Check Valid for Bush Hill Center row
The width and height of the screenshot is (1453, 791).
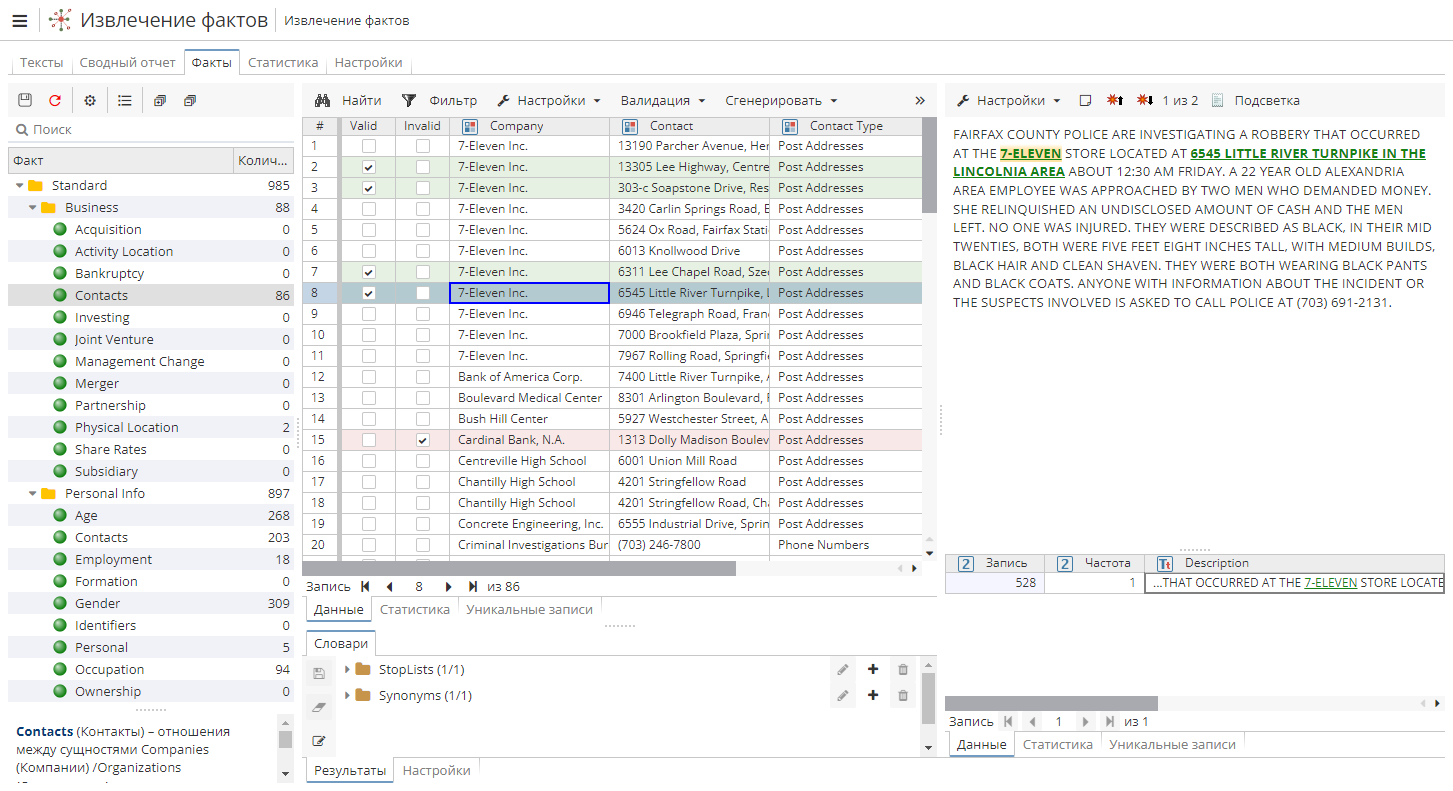(369, 419)
